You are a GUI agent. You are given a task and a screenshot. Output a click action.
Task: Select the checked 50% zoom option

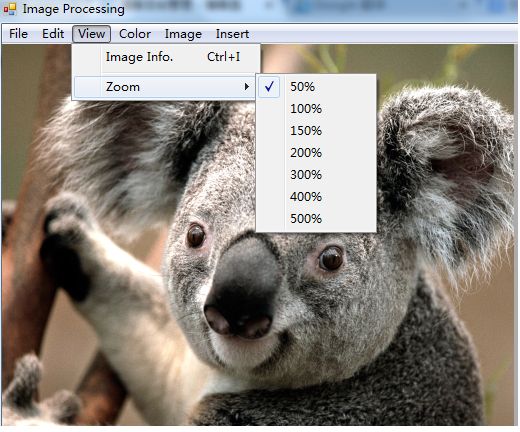click(316, 87)
